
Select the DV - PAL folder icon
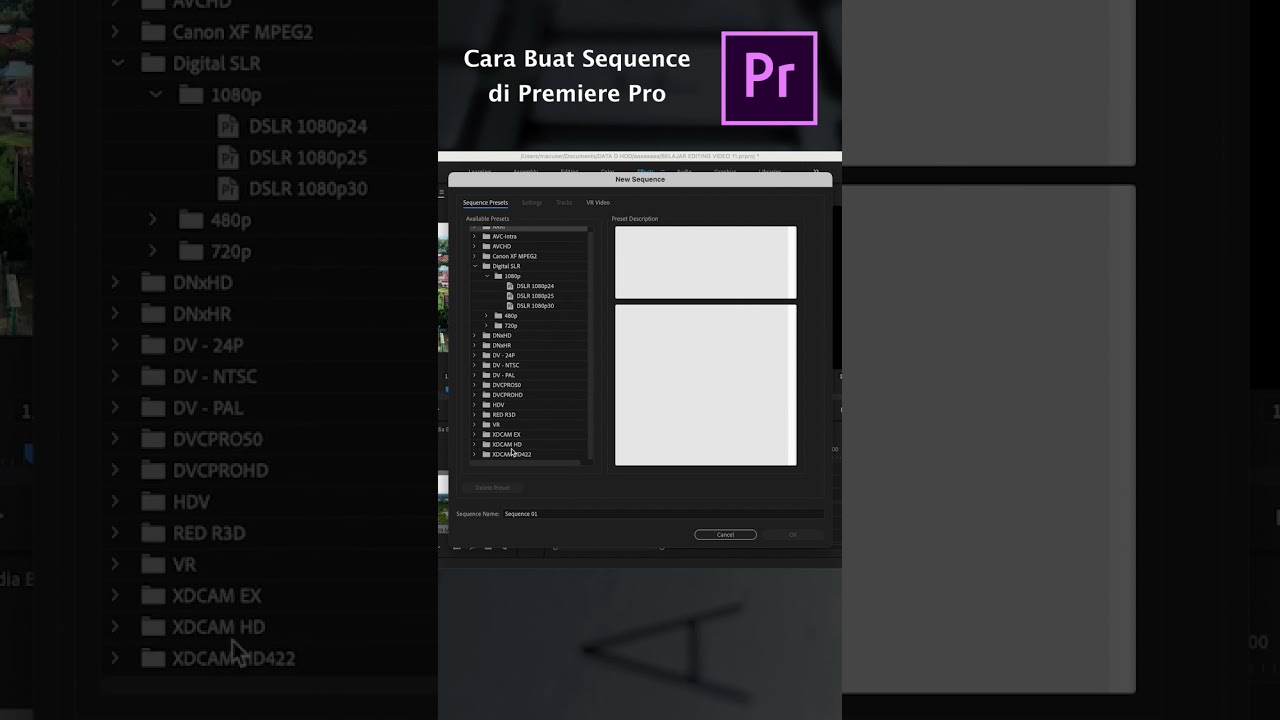click(x=486, y=375)
